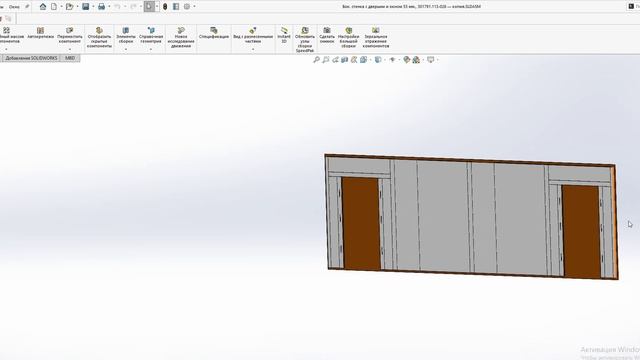Start Новое исследование движения
640x360 pixels.
click(181, 38)
